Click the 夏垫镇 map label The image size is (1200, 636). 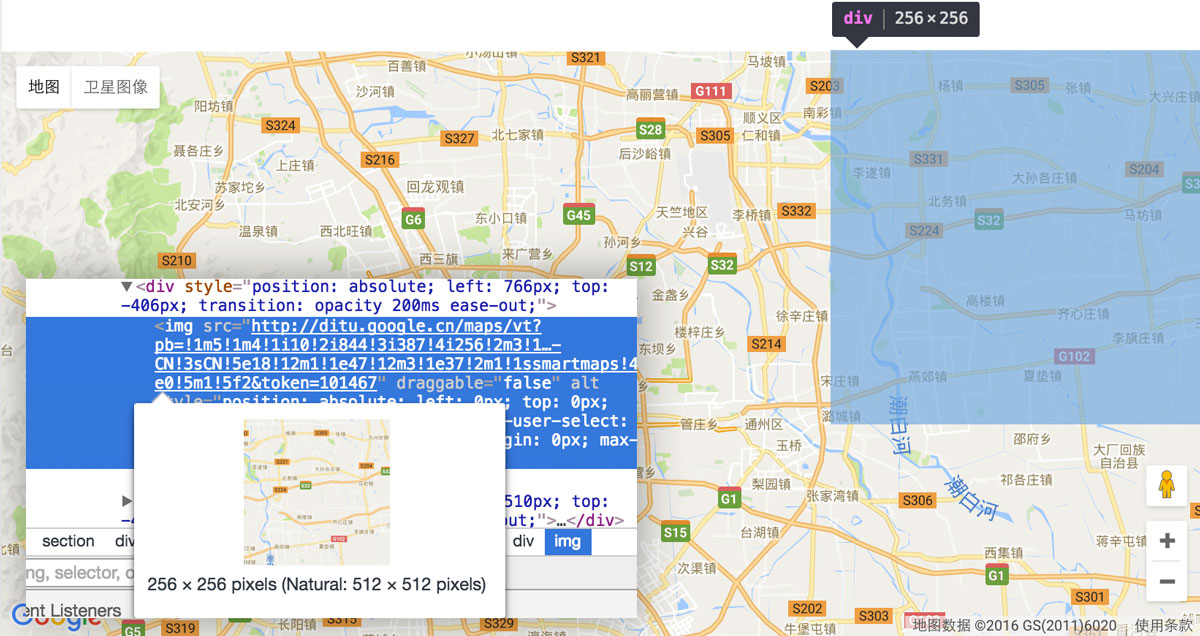point(1042,377)
